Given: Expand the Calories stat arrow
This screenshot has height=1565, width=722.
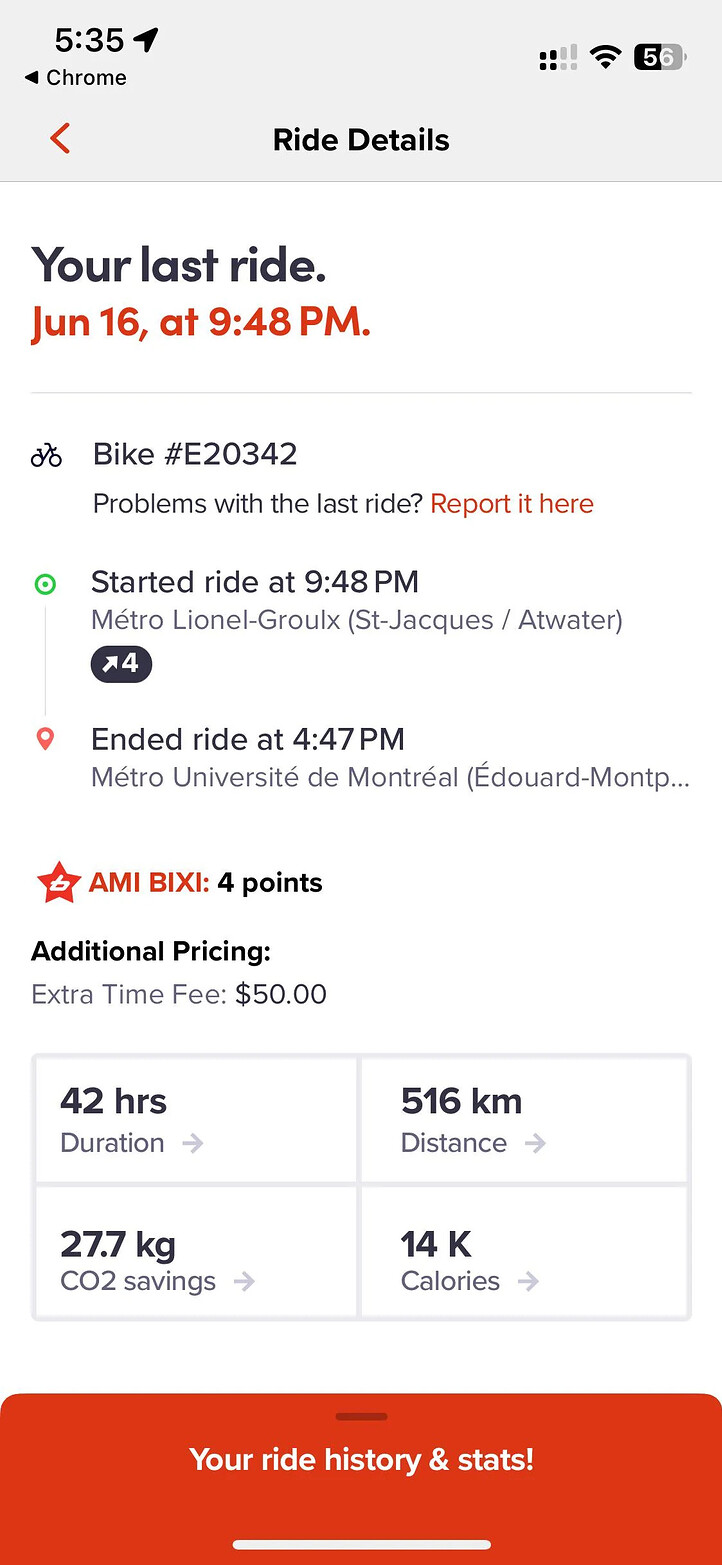Looking at the screenshot, I should pyautogui.click(x=529, y=1281).
